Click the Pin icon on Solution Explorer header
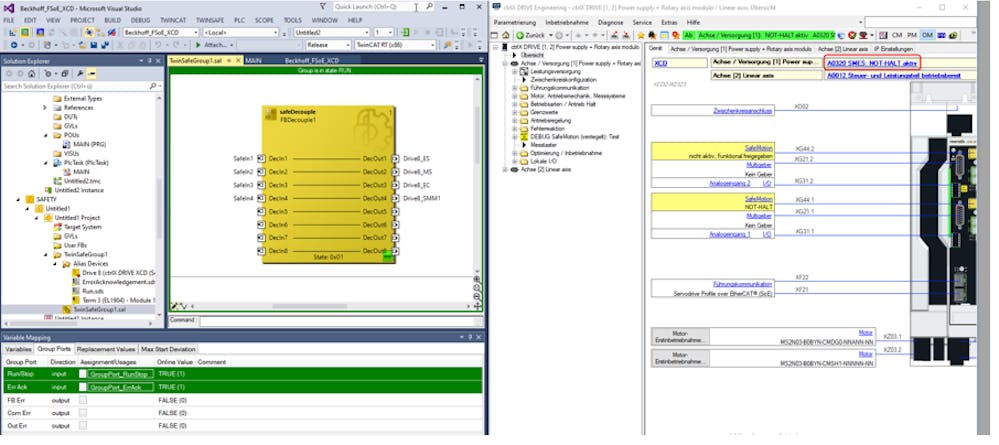This screenshot has height=445, width=999. pyautogui.click(x=149, y=61)
